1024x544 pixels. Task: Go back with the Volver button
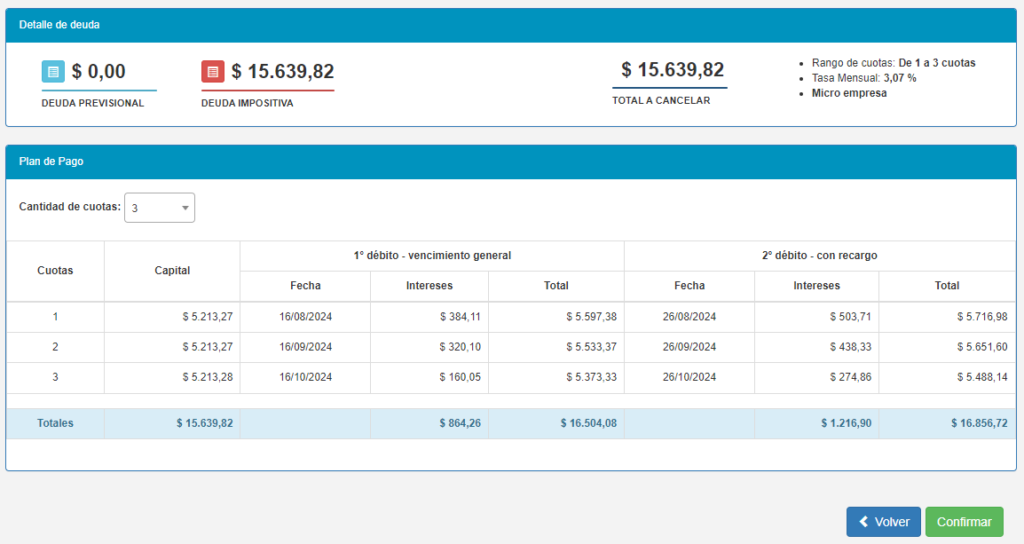click(x=883, y=522)
